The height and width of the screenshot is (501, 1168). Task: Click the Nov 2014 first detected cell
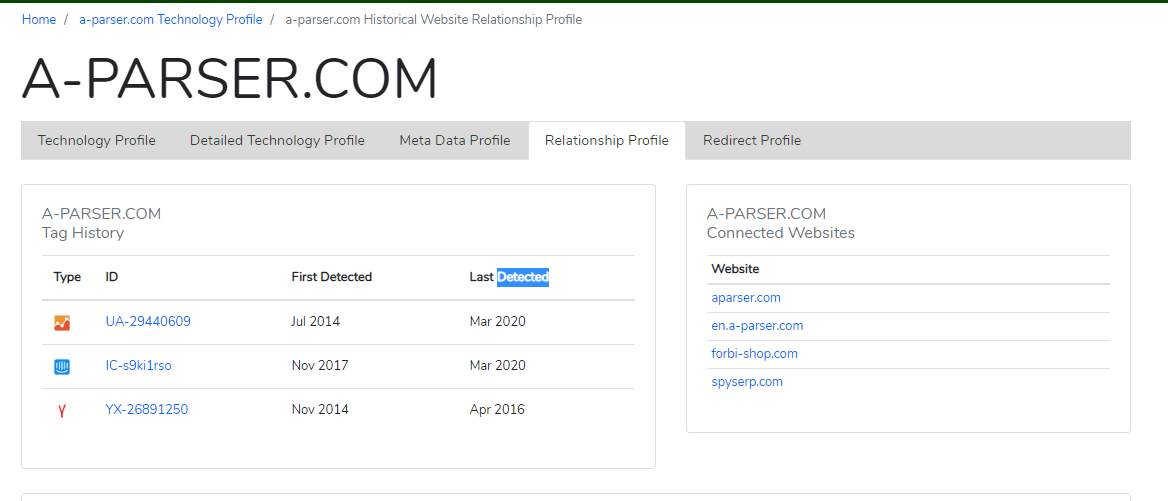[x=320, y=409]
